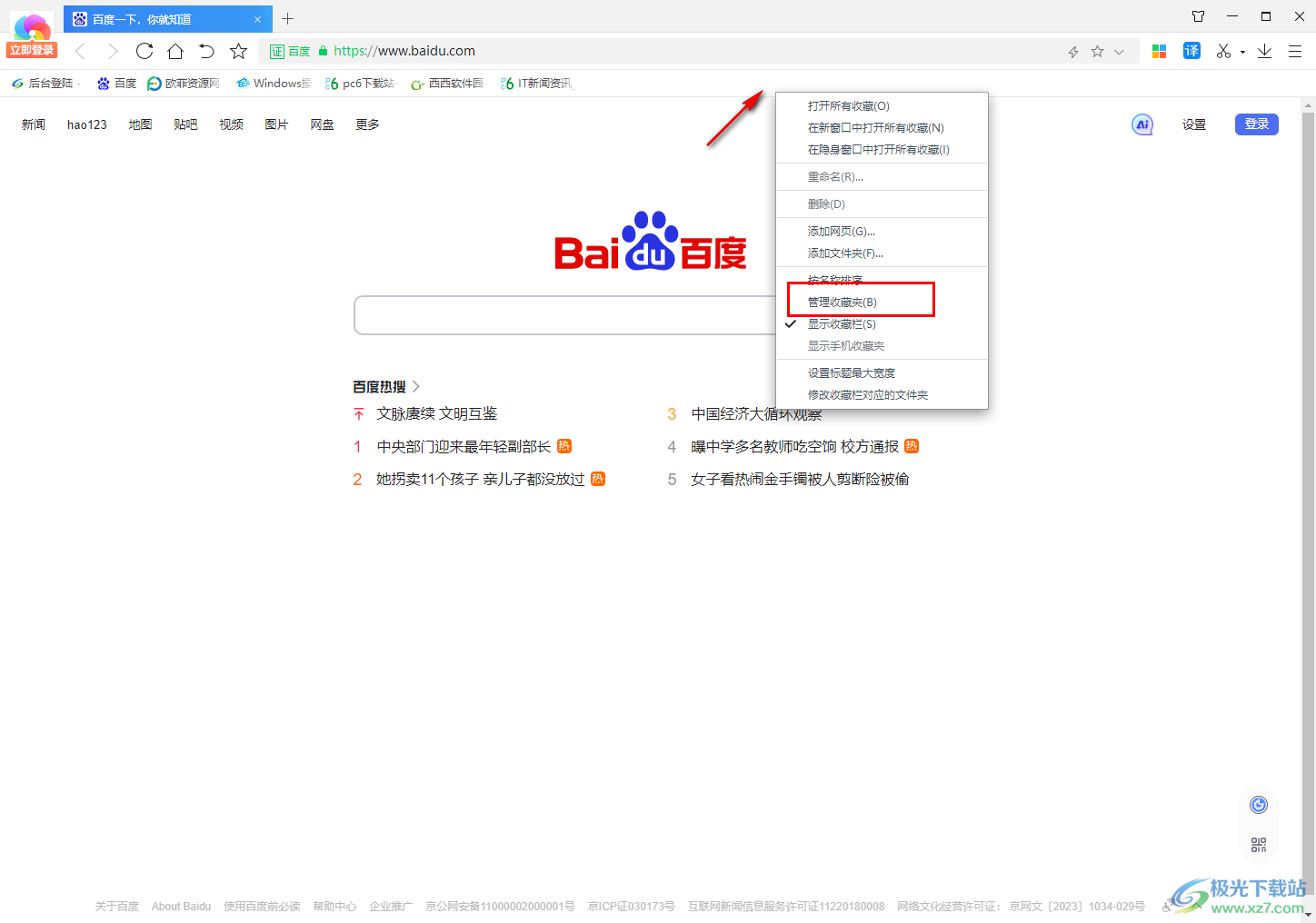Toggle 显示手机收藏夹 option
This screenshot has height=923, width=1316.
click(x=882, y=346)
